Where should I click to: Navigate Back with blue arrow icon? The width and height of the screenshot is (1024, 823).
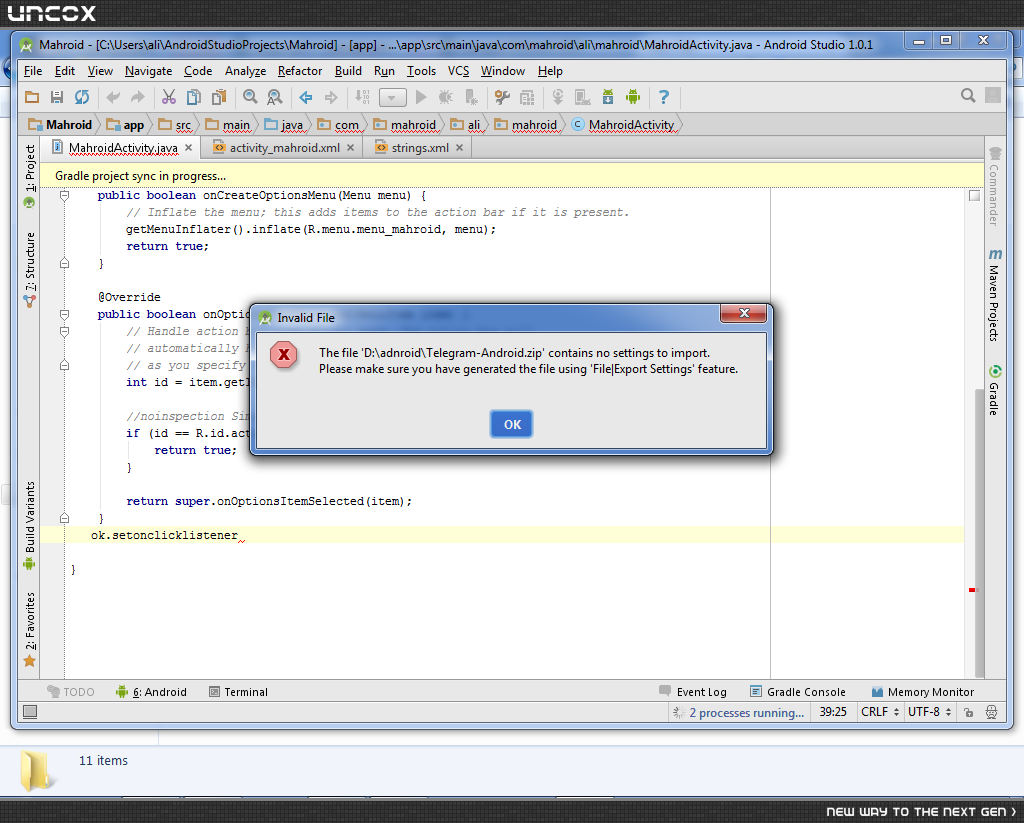click(x=306, y=97)
